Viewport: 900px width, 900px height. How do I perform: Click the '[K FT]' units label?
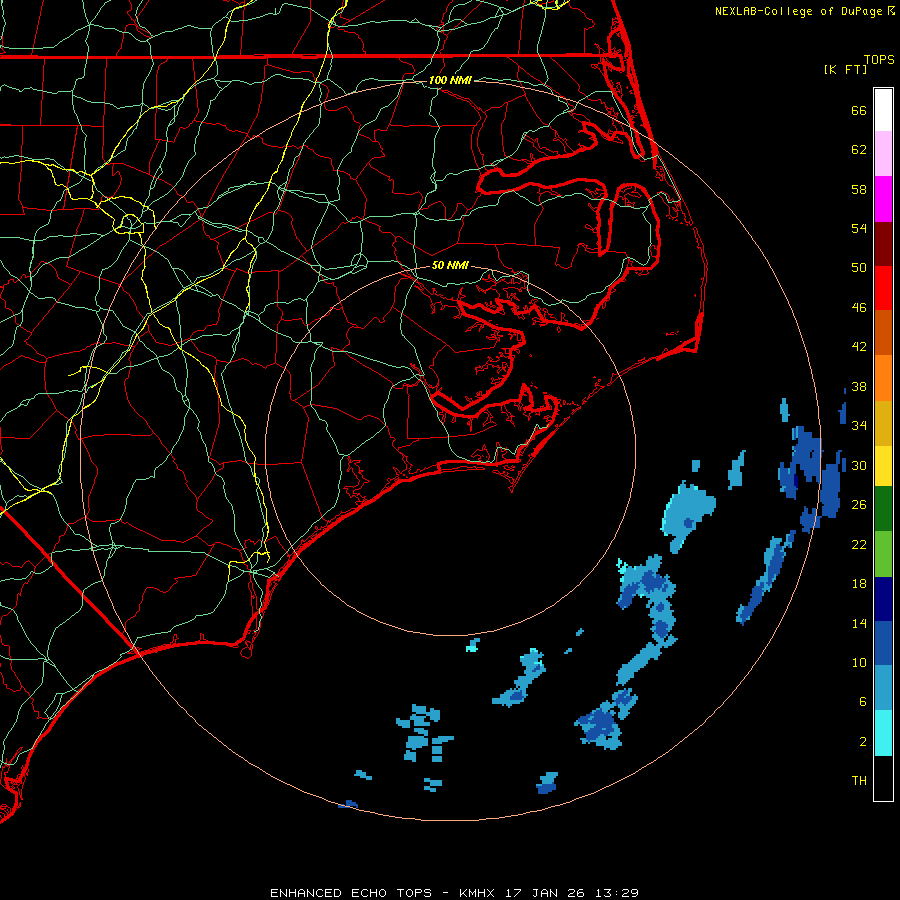click(x=845, y=69)
